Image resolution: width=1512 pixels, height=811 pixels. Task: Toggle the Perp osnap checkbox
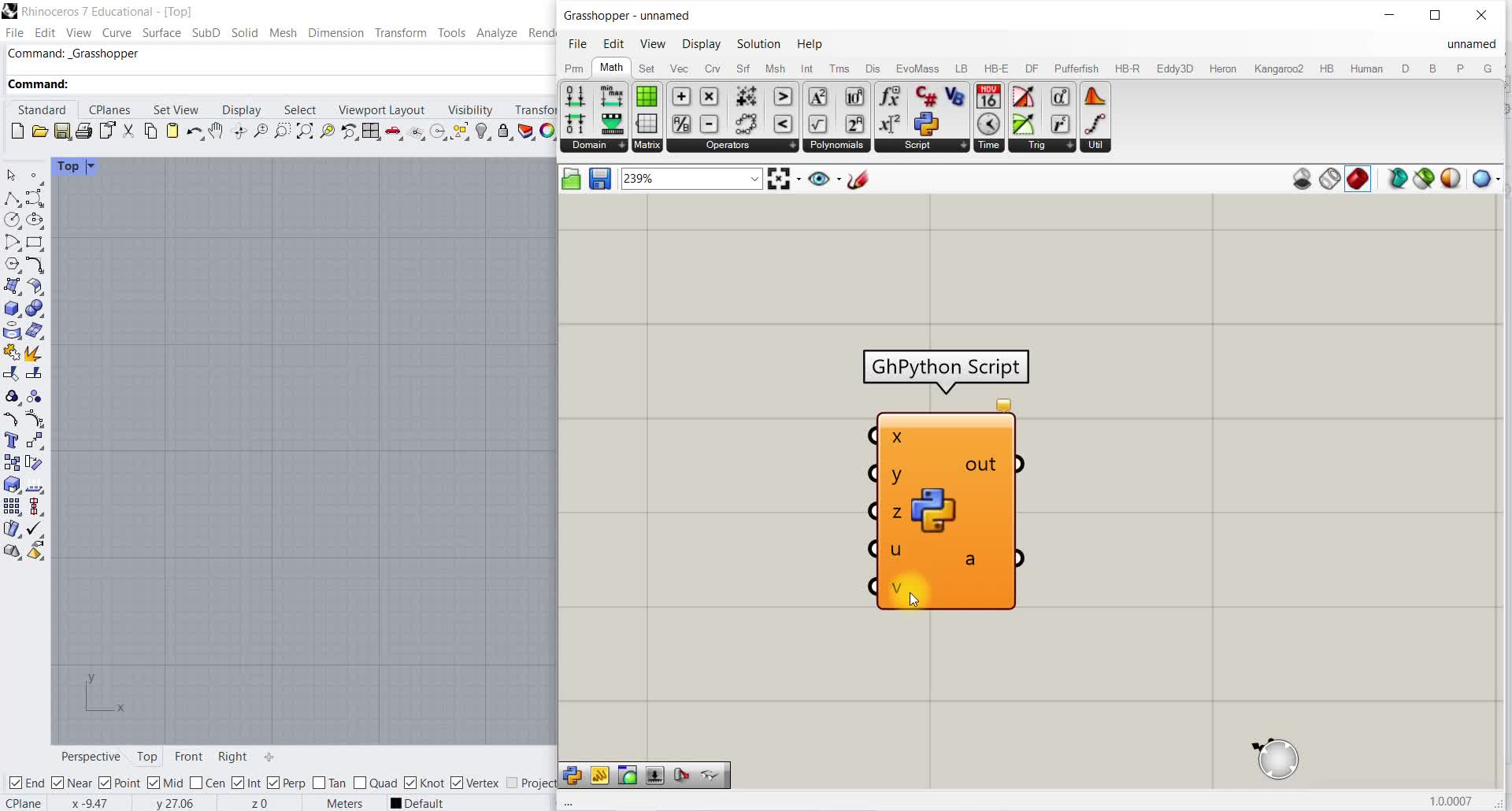[x=273, y=783]
